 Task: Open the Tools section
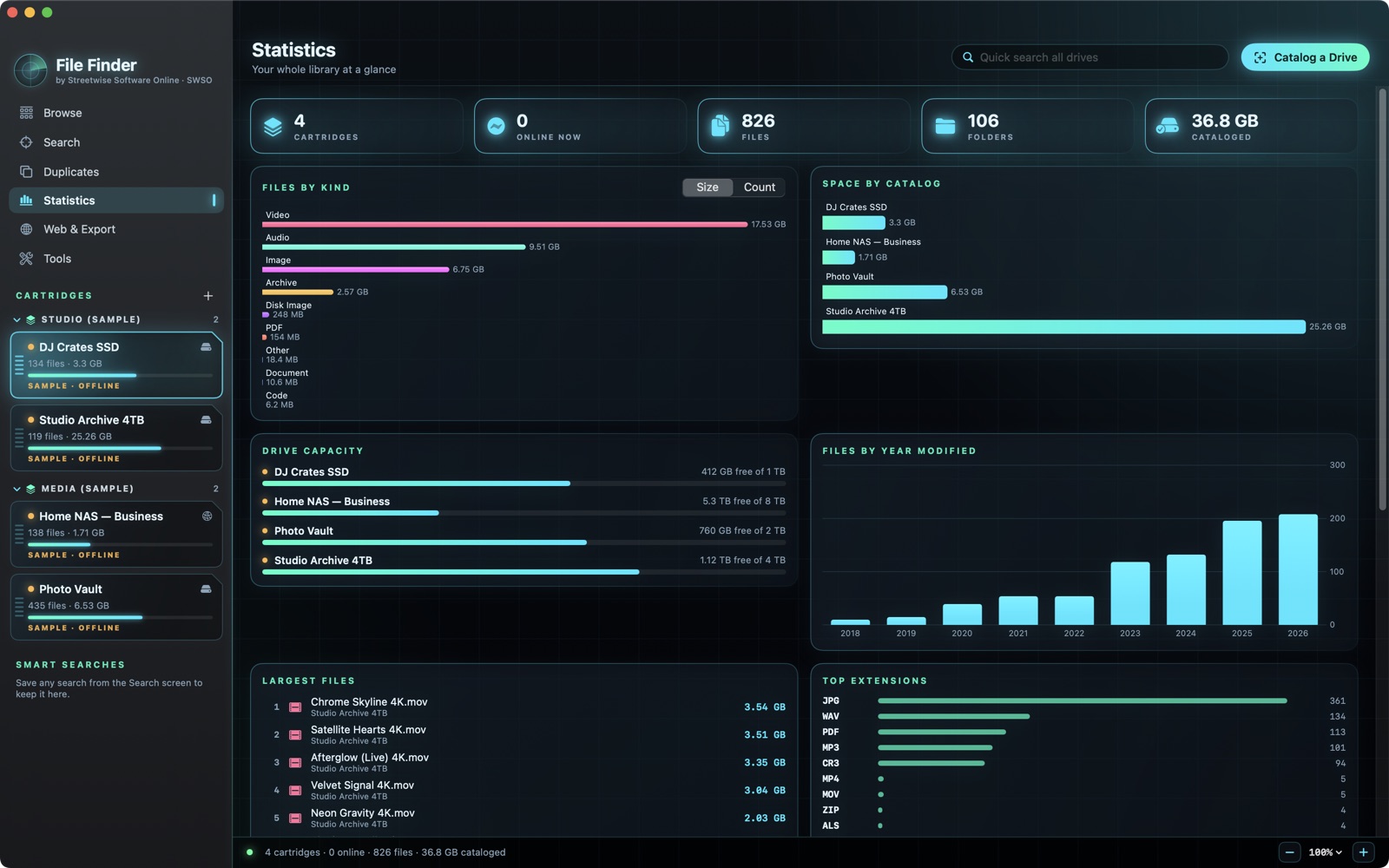pos(116,259)
